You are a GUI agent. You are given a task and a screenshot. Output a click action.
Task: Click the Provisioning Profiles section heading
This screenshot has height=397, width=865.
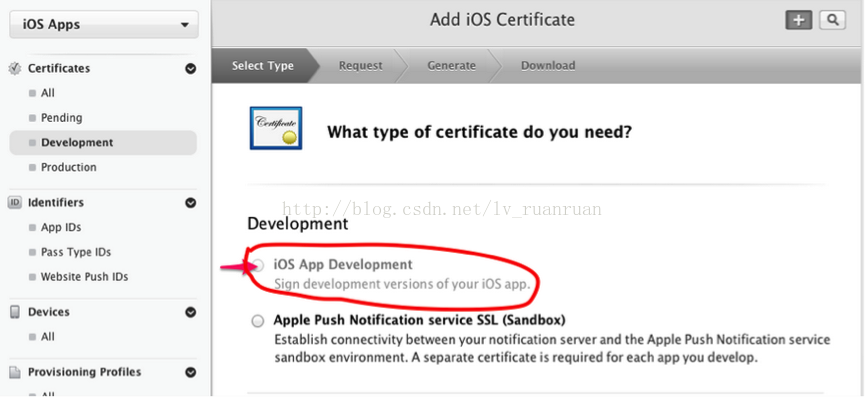click(x=84, y=372)
